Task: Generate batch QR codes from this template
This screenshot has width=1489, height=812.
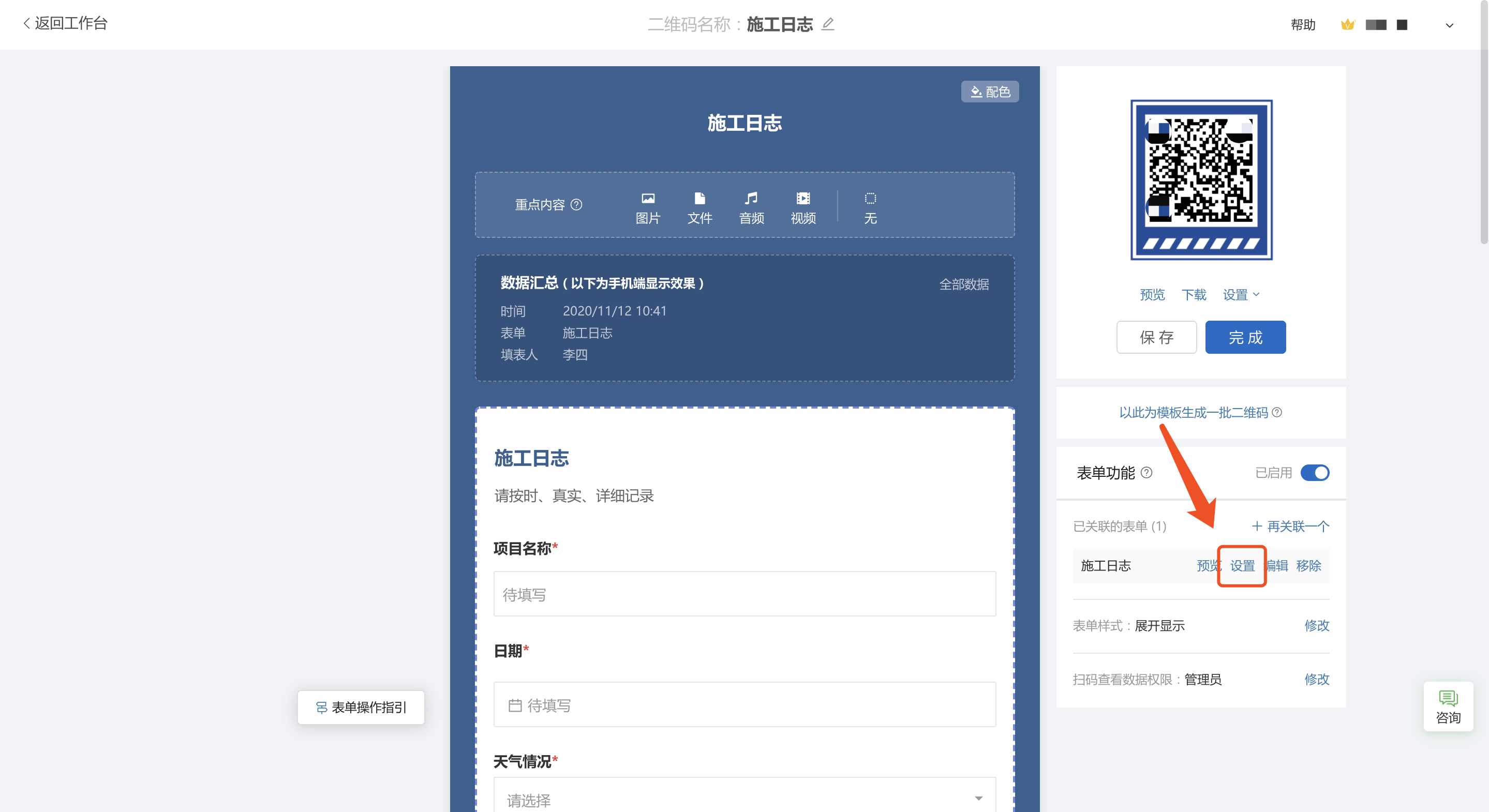Action: tap(1193, 412)
